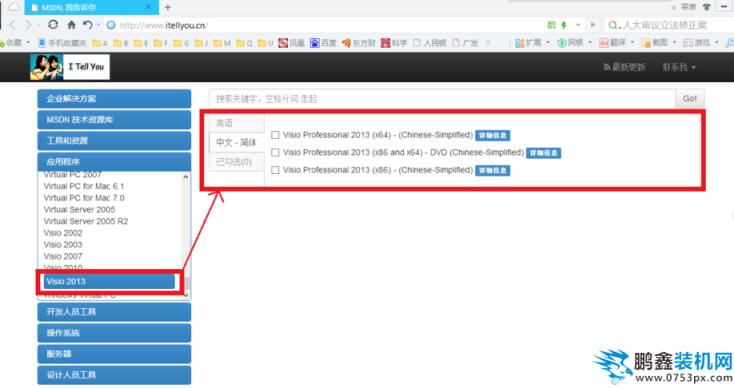This screenshot has width=734, height=388.
Task: Select Virtual Server 2005 R2 in the list
Action: tap(86, 221)
